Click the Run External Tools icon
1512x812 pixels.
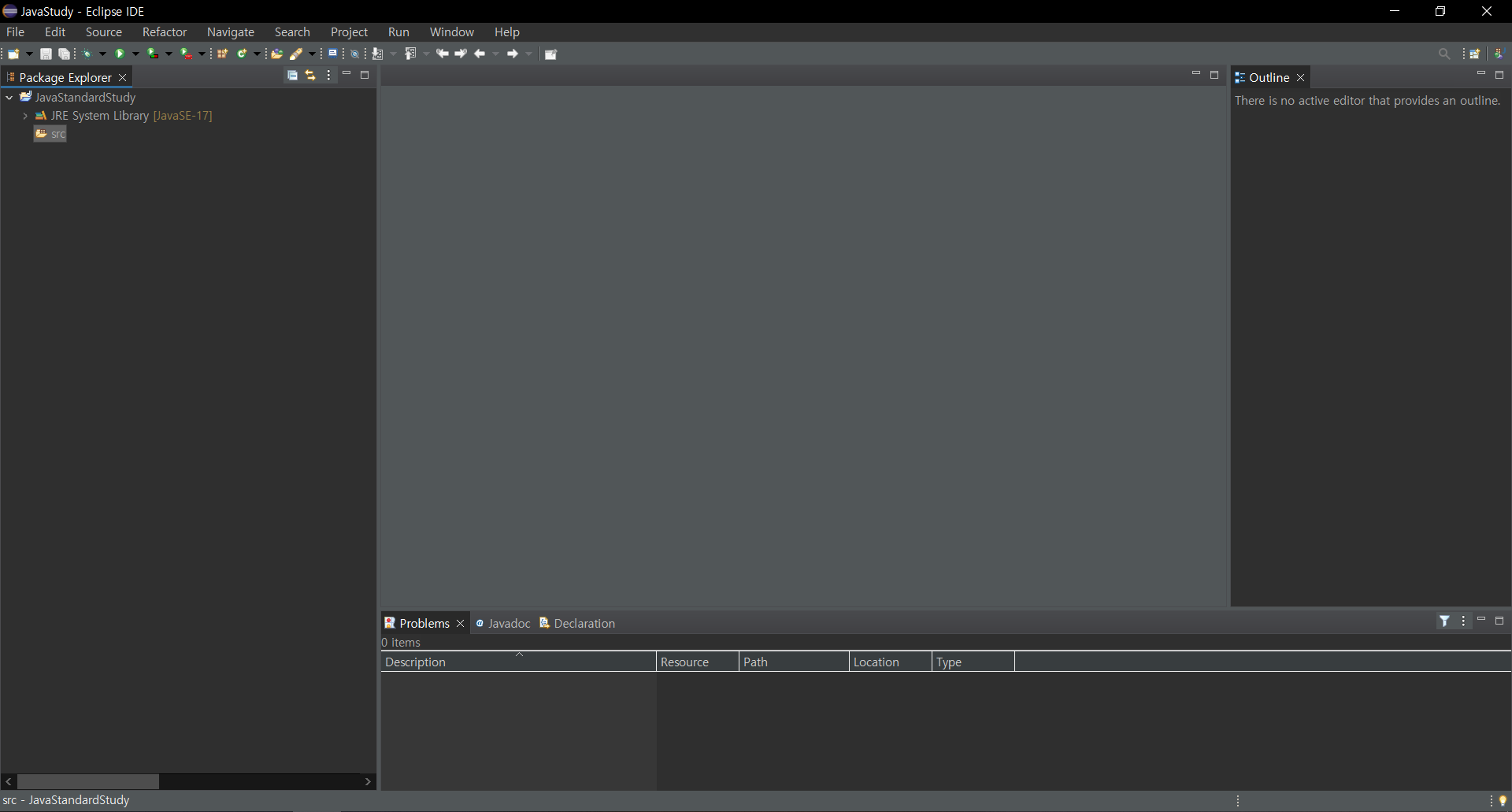186,54
